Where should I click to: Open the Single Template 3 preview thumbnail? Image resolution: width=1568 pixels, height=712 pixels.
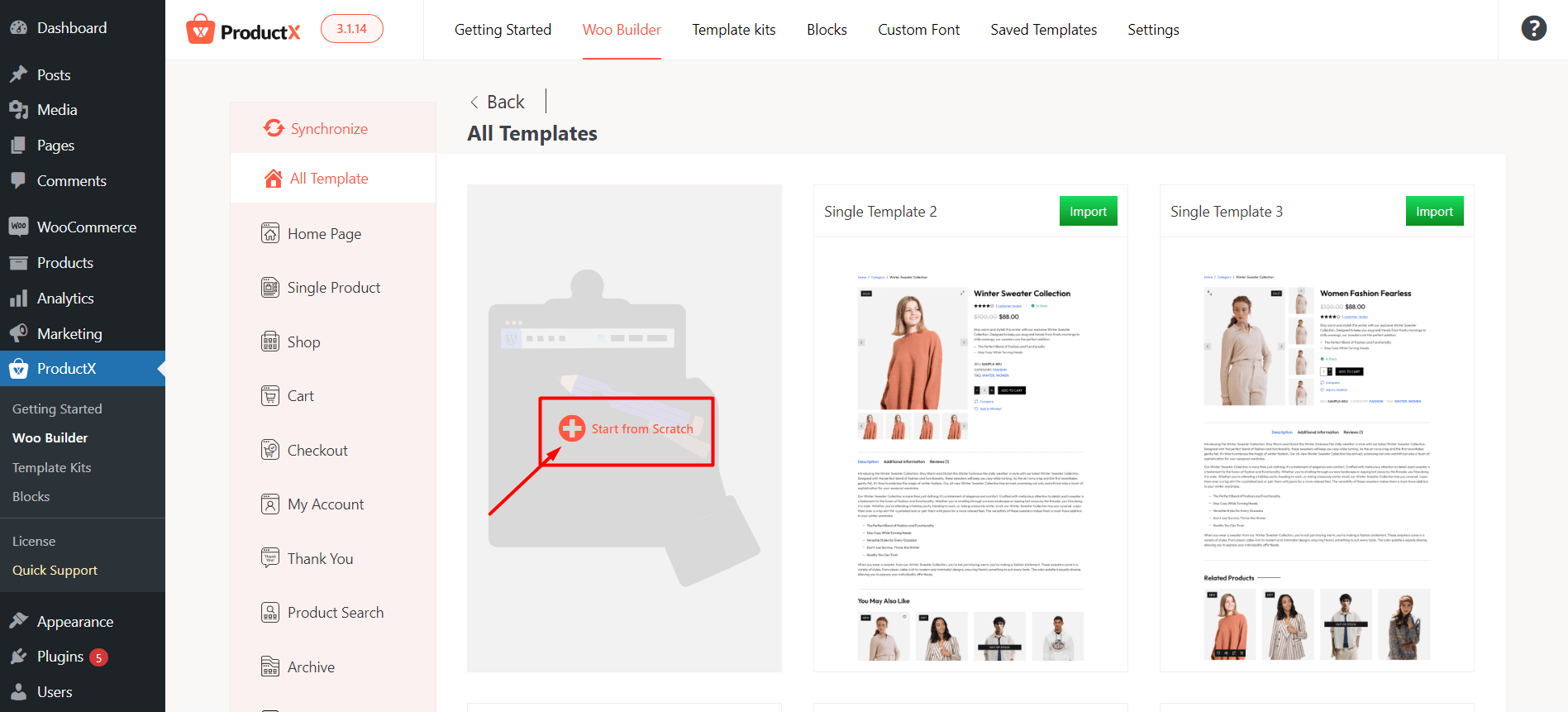pyautogui.click(x=1317, y=454)
